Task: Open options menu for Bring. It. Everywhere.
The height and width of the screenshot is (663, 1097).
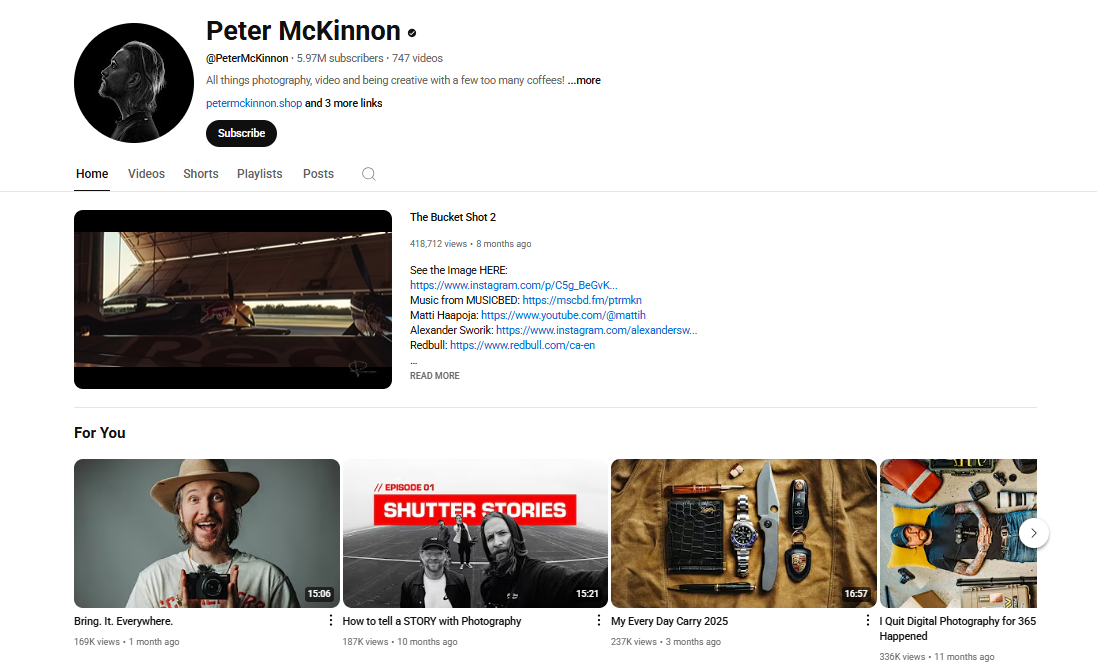Action: pos(330,620)
